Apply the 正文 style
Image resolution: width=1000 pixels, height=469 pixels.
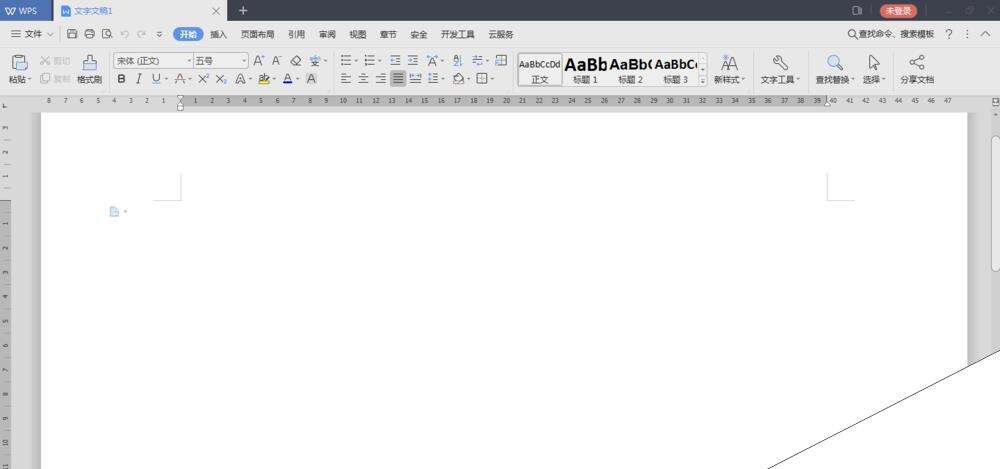click(x=540, y=70)
